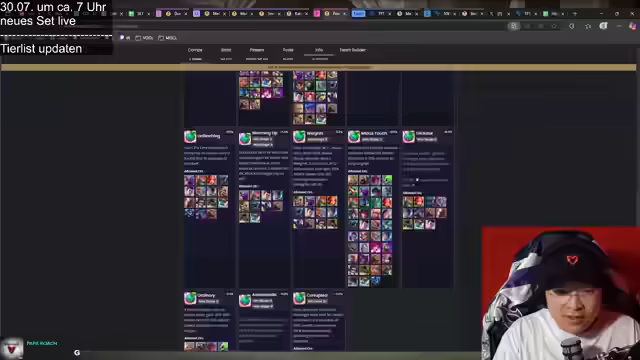The image size is (640, 360).
Task: Click the Corrupted augment icon
Action: (299, 298)
